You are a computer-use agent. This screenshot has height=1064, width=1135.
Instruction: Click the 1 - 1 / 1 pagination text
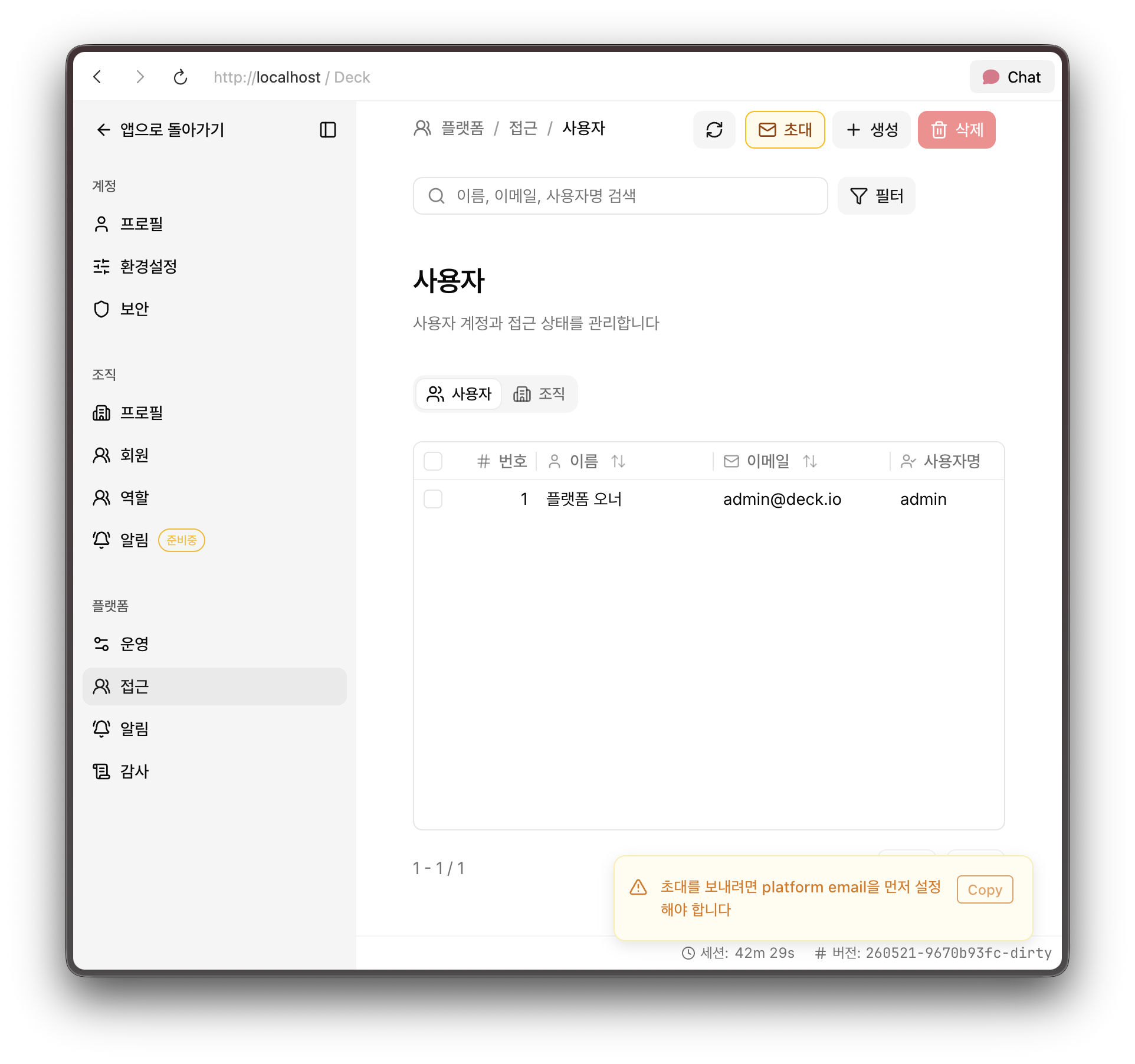click(439, 868)
